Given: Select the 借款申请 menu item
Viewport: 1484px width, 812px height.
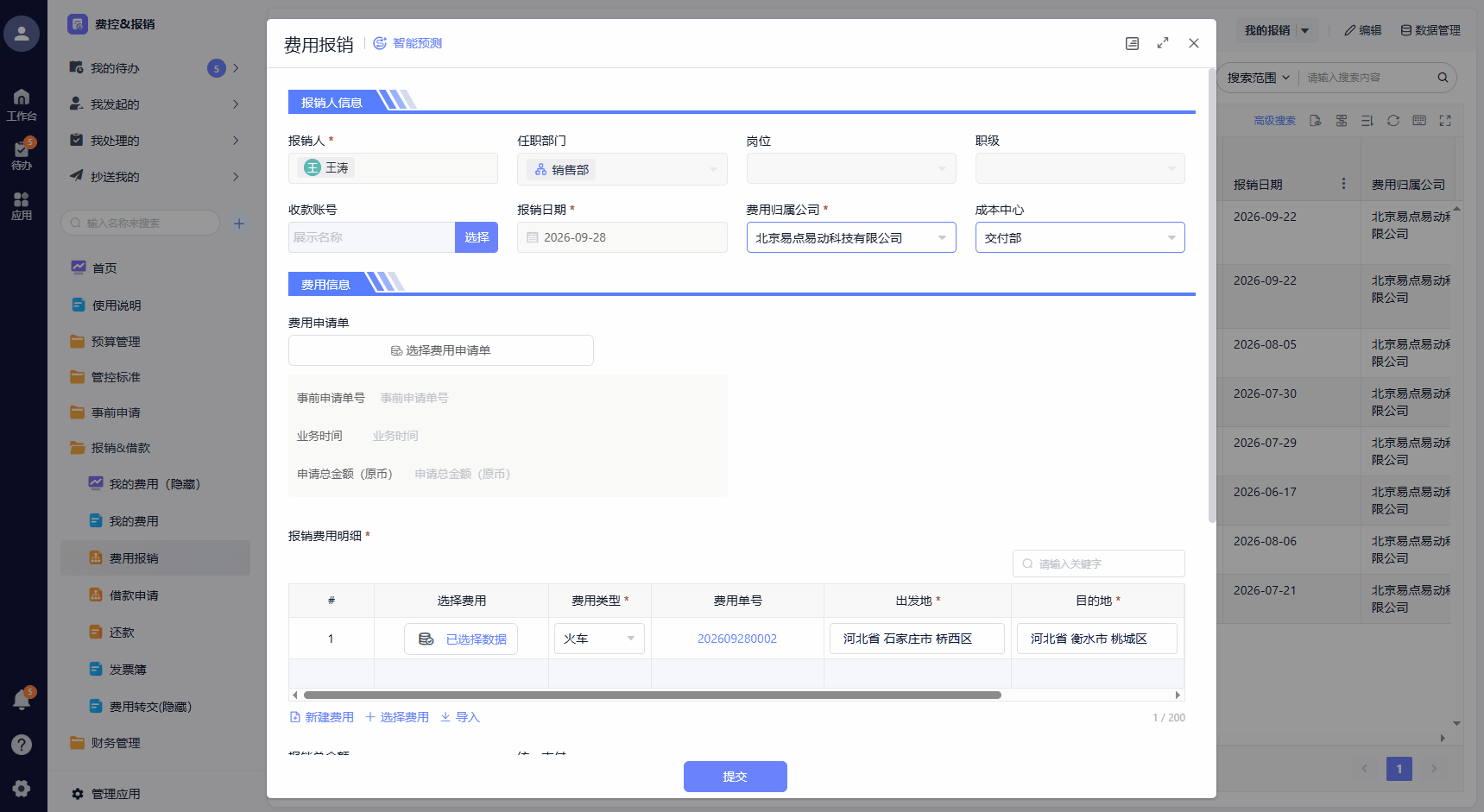Looking at the screenshot, I should [x=155, y=595].
